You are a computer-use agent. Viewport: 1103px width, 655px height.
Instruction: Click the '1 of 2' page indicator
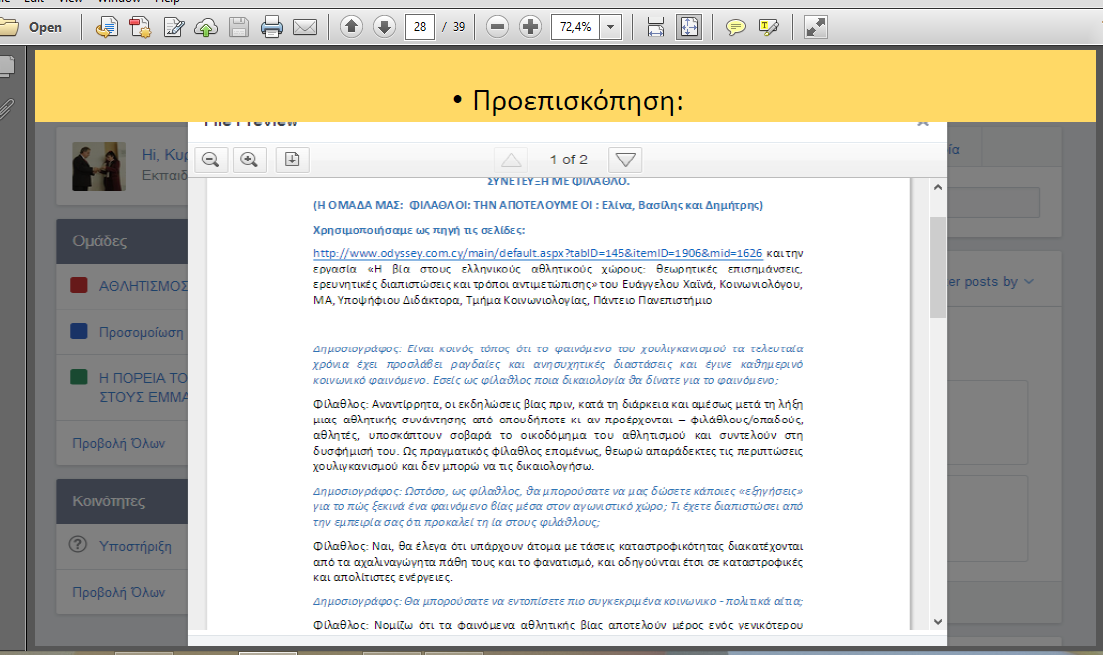coord(568,160)
